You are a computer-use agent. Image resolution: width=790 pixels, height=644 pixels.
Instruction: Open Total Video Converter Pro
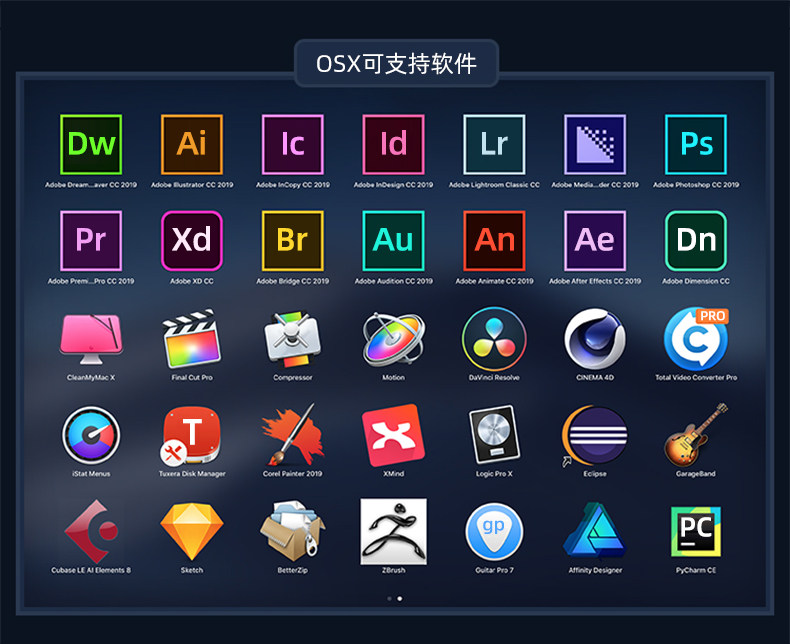click(x=696, y=339)
